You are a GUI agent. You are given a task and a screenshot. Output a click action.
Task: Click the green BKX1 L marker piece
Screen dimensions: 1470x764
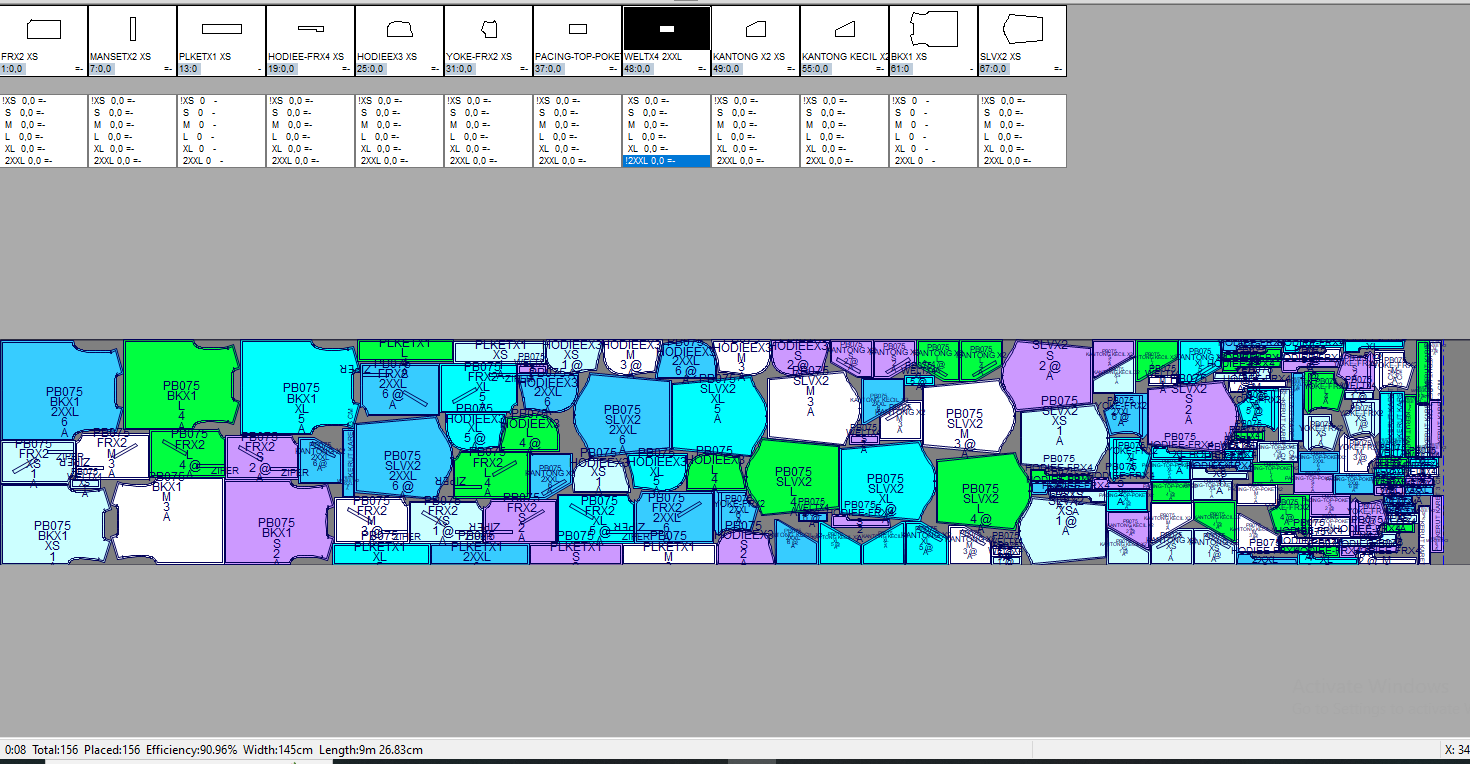tap(180, 385)
